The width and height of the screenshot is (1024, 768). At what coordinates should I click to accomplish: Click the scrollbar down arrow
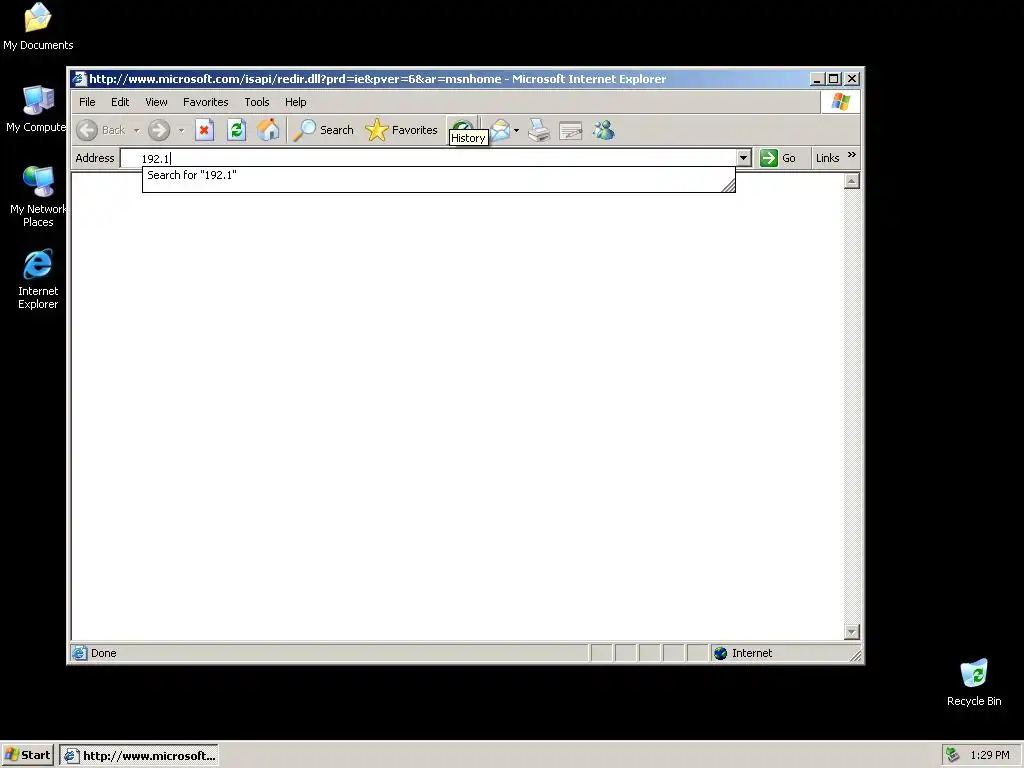852,632
